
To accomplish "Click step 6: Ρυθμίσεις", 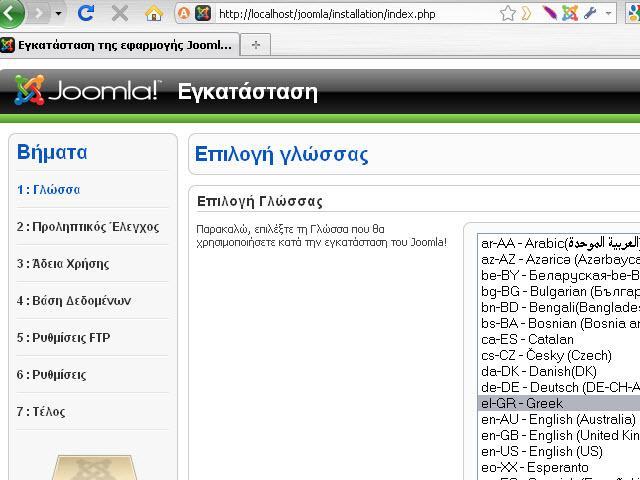I will pyautogui.click(x=51, y=375).
